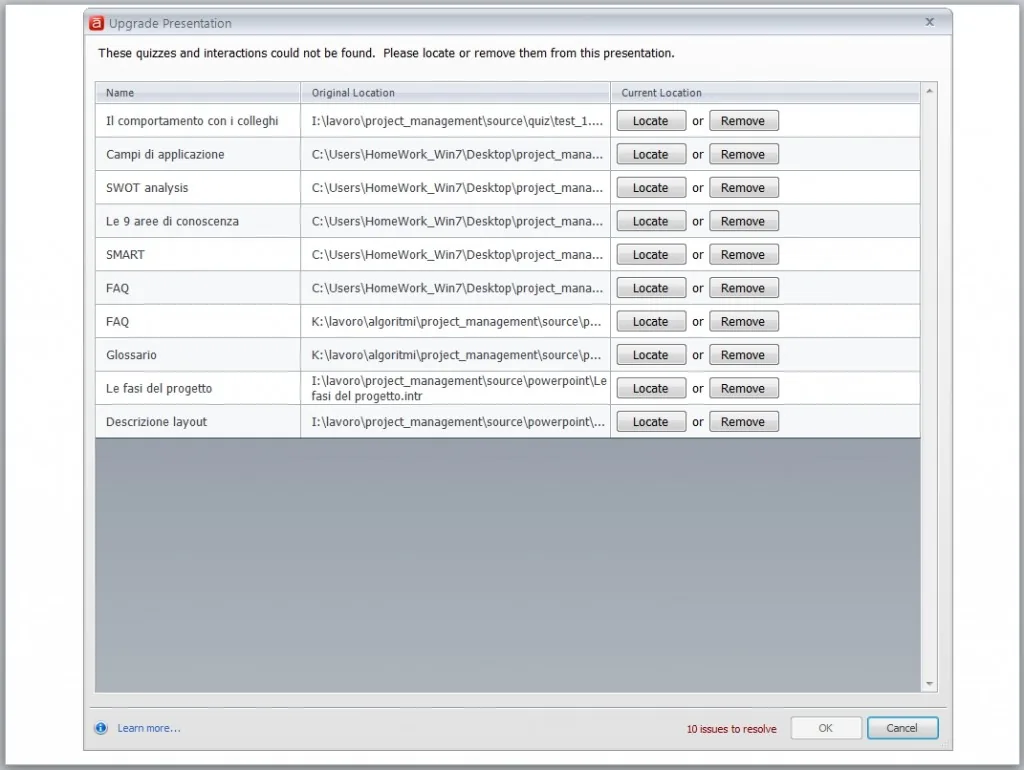
Task: Click the Name column header
Action: (x=198, y=93)
